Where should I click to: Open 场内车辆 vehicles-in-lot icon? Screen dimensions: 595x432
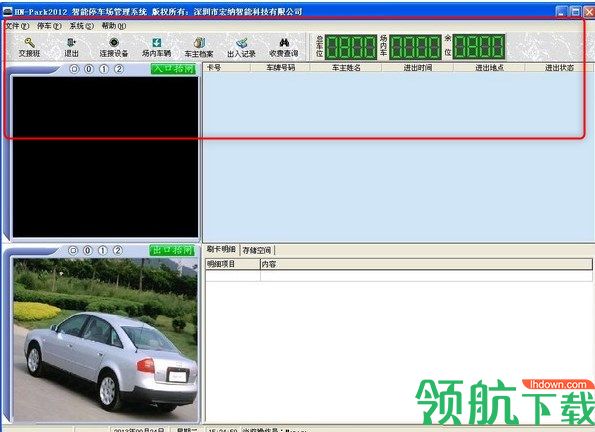[156, 43]
